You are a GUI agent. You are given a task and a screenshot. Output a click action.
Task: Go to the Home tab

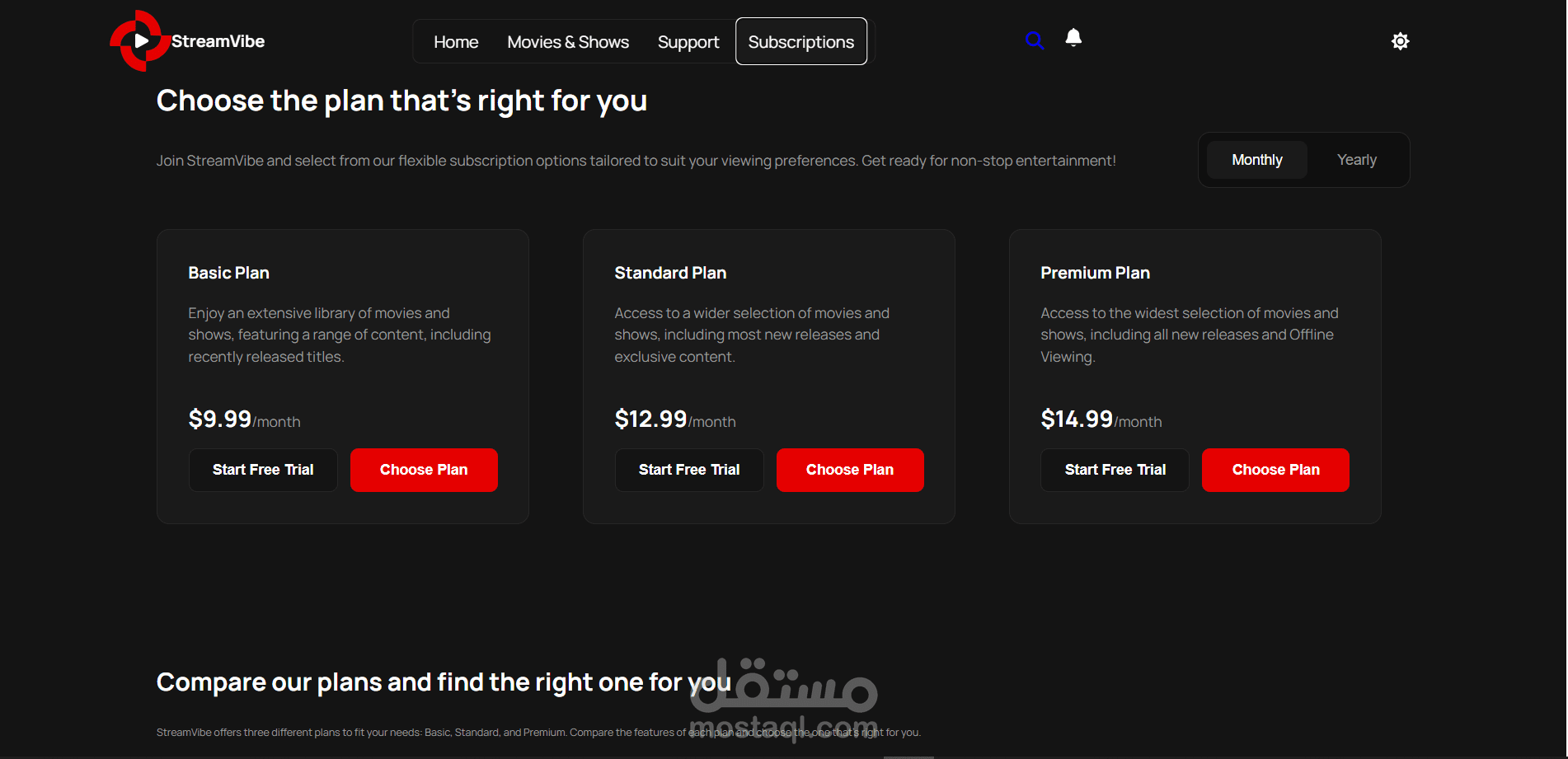coord(456,42)
